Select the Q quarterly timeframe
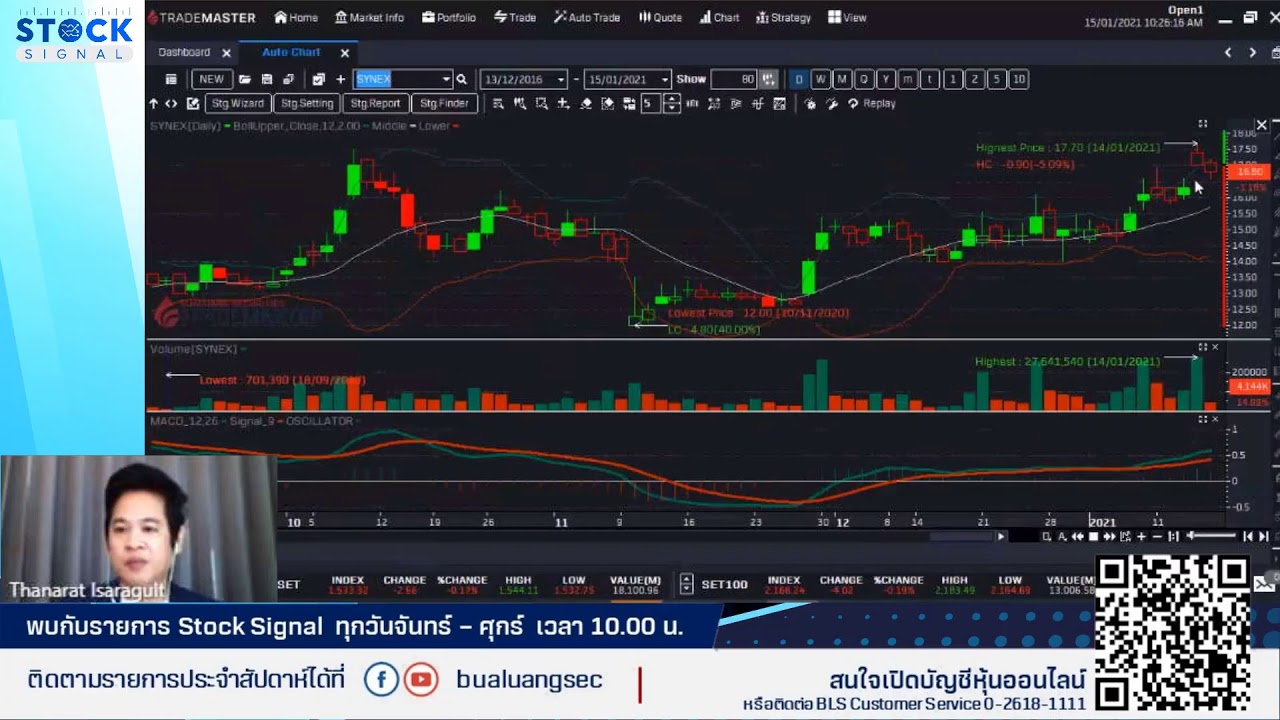The width and height of the screenshot is (1280, 720). [864, 79]
